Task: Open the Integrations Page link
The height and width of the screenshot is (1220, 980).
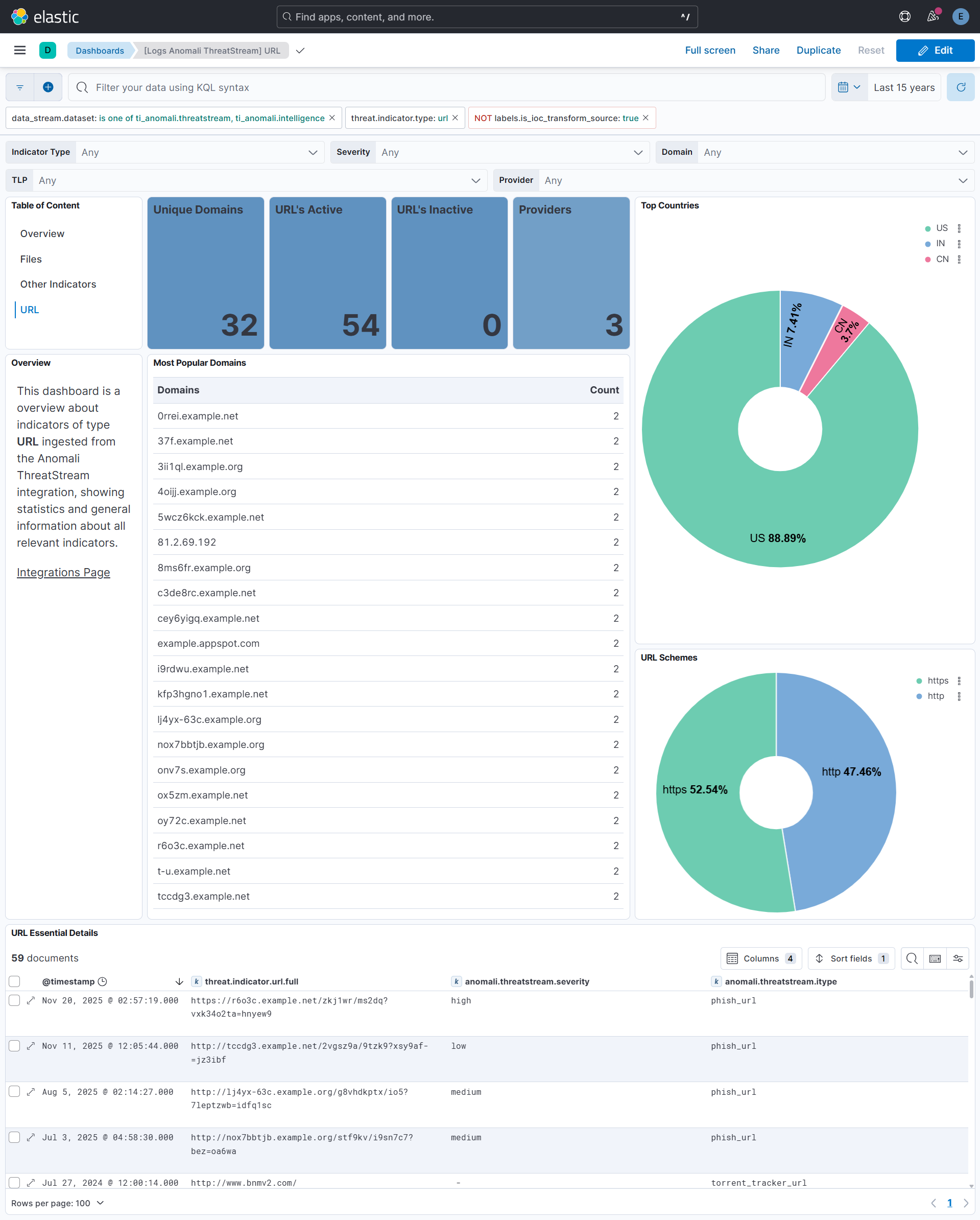Action: pyautogui.click(x=63, y=572)
